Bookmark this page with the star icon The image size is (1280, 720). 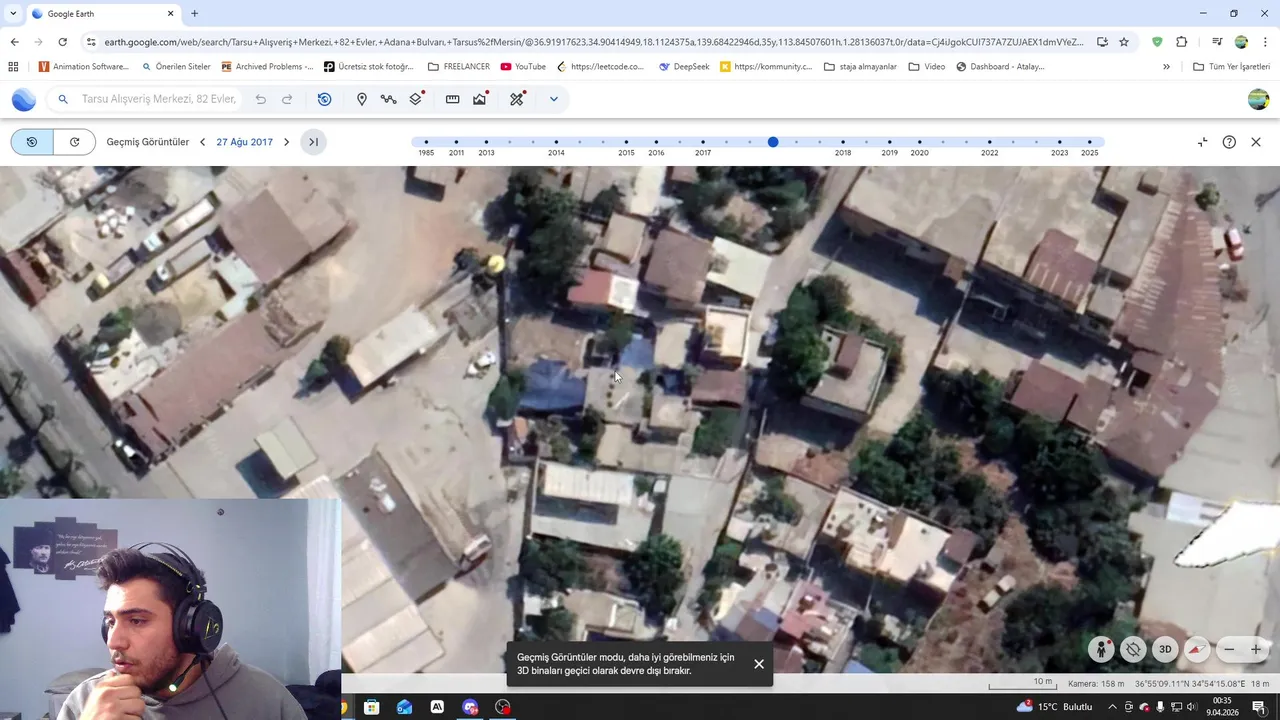(1124, 42)
